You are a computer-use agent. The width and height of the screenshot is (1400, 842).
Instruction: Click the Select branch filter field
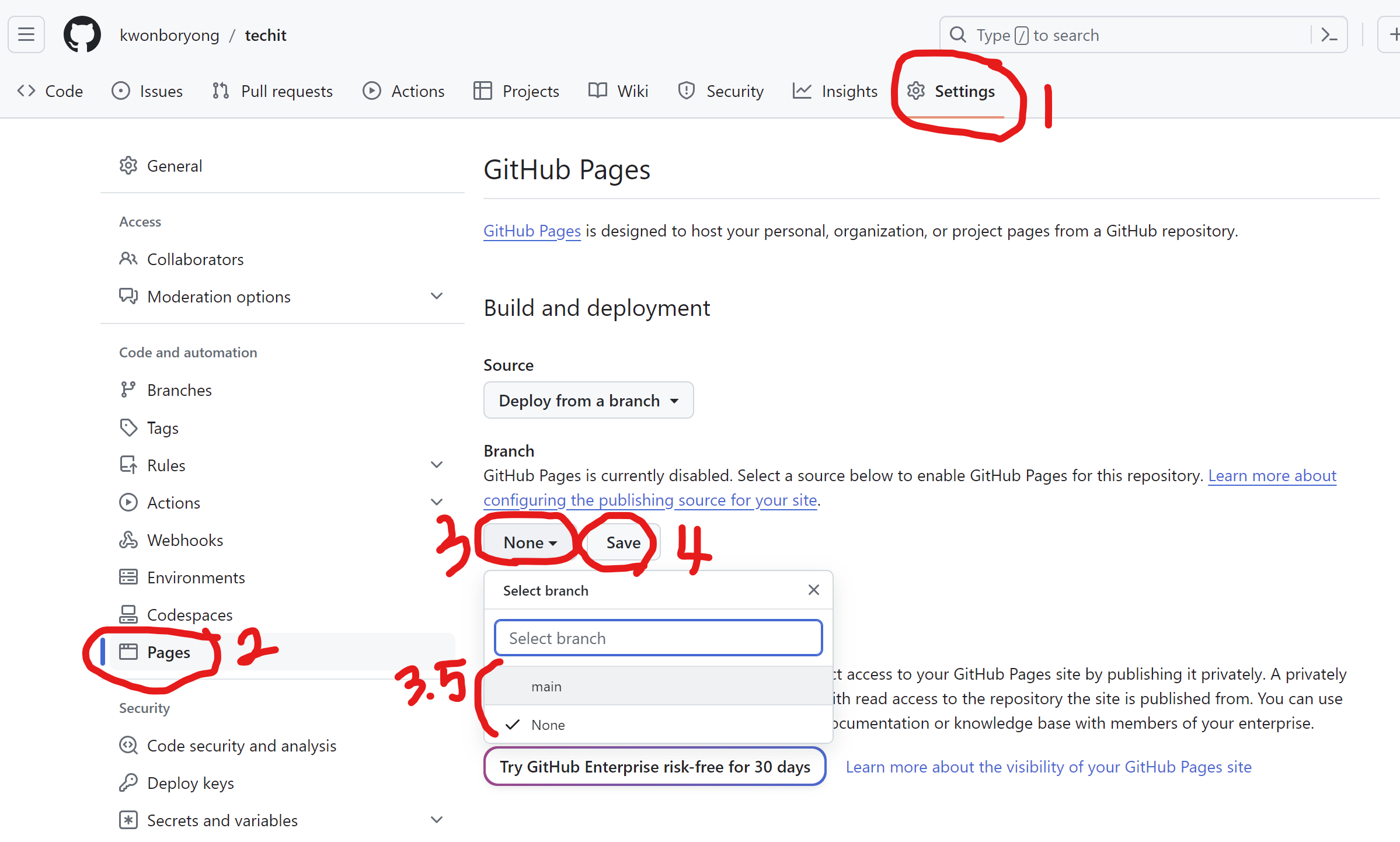point(658,638)
